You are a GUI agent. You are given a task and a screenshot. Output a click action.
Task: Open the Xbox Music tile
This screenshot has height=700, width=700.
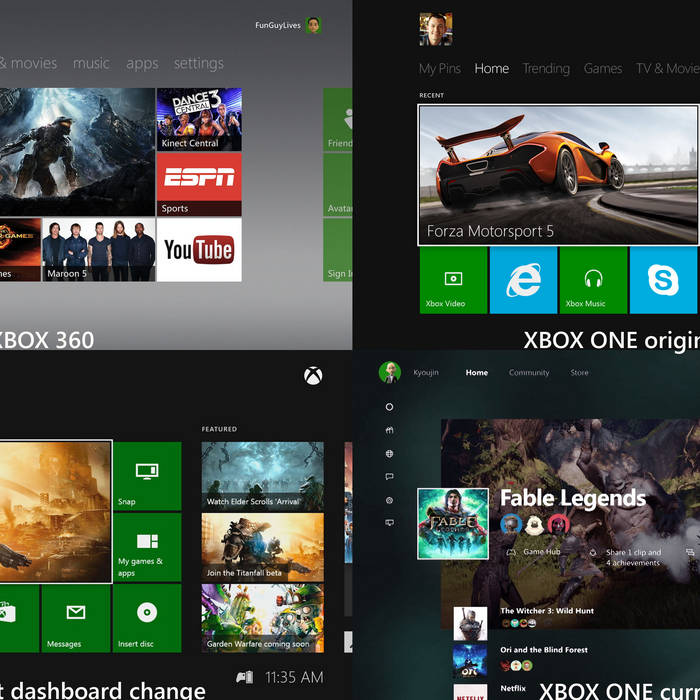pyautogui.click(x=593, y=280)
